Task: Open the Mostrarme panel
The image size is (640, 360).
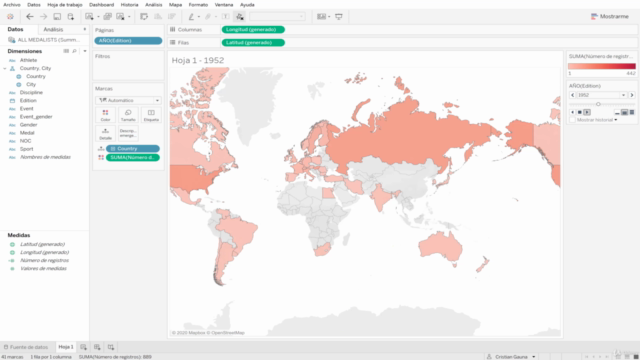Action: 610,16
